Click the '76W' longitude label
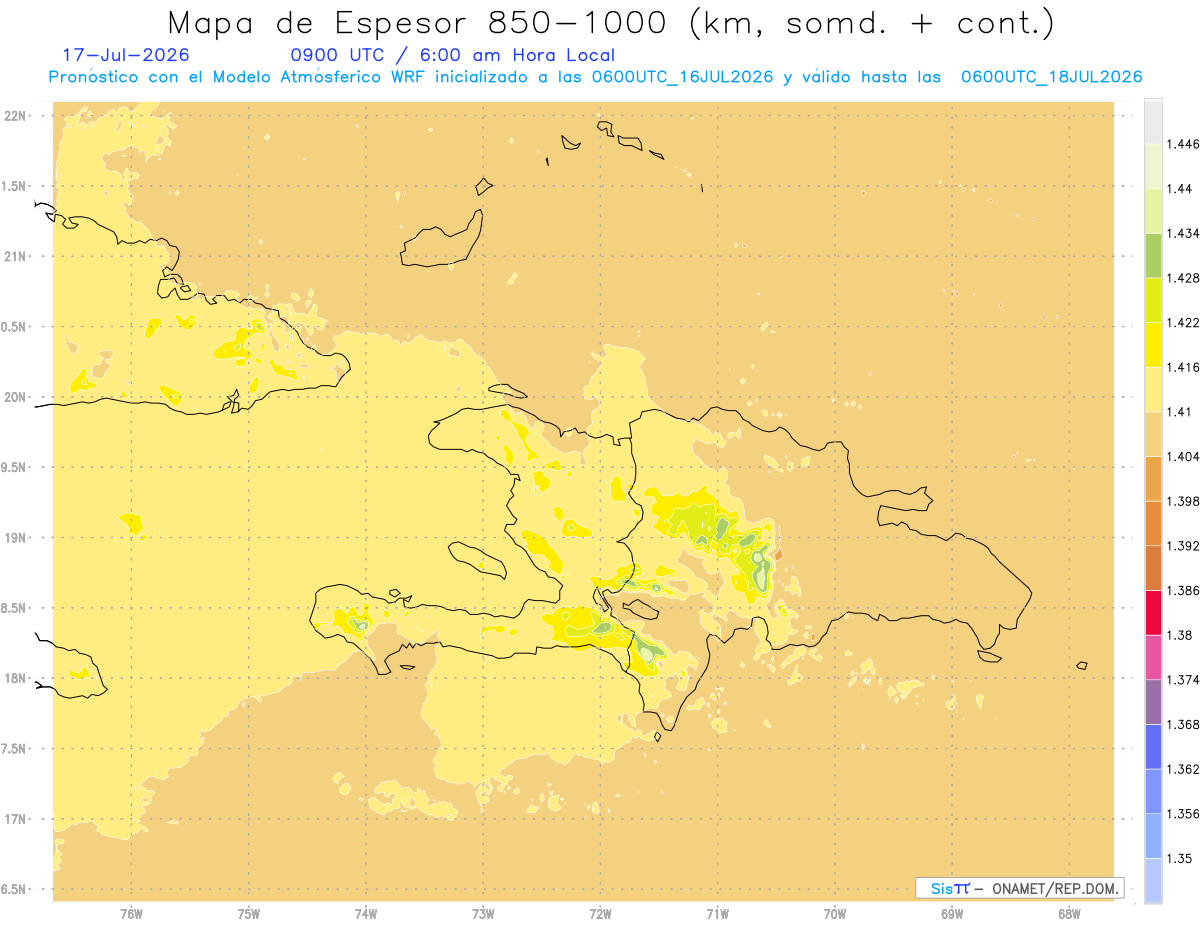This screenshot has width=1200, height=927. pyautogui.click(x=131, y=914)
